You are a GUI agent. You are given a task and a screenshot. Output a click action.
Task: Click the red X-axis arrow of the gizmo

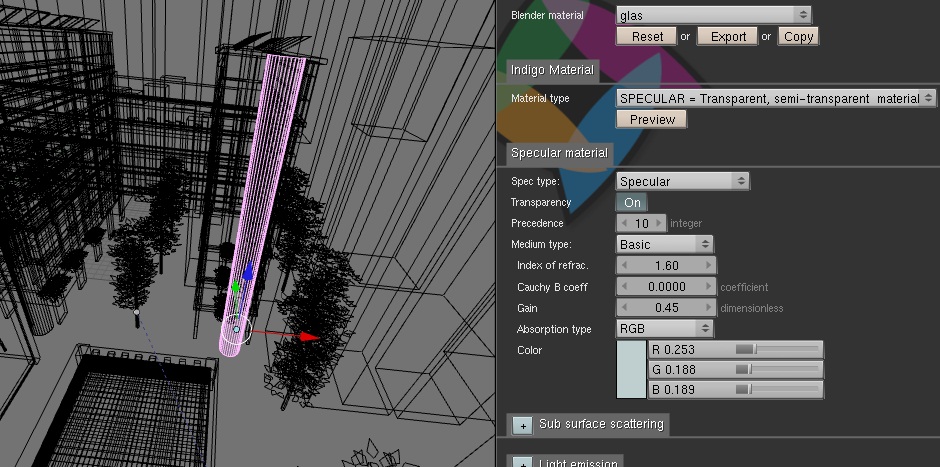pos(308,337)
